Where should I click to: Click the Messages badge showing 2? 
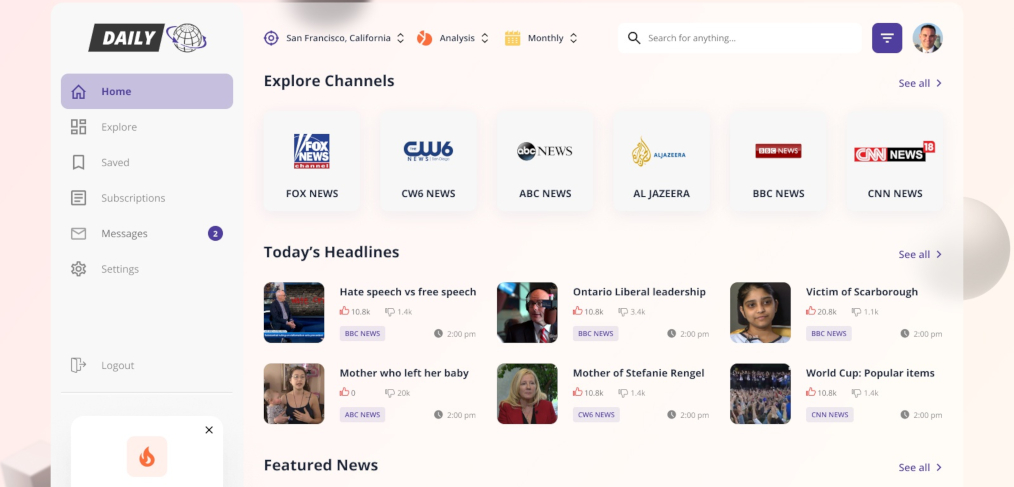click(215, 233)
